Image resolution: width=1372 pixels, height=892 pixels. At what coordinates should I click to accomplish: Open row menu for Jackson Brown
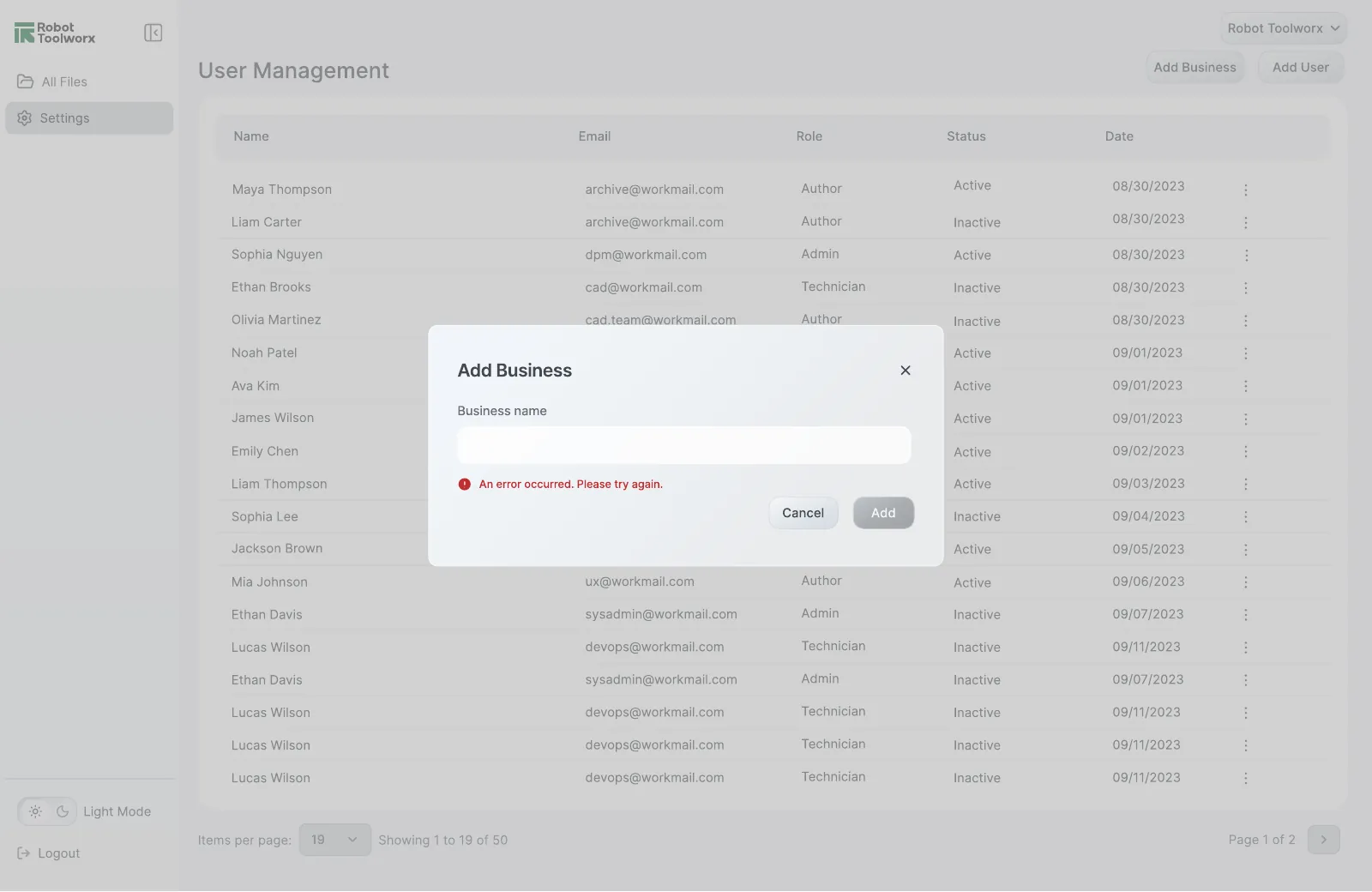point(1246,549)
